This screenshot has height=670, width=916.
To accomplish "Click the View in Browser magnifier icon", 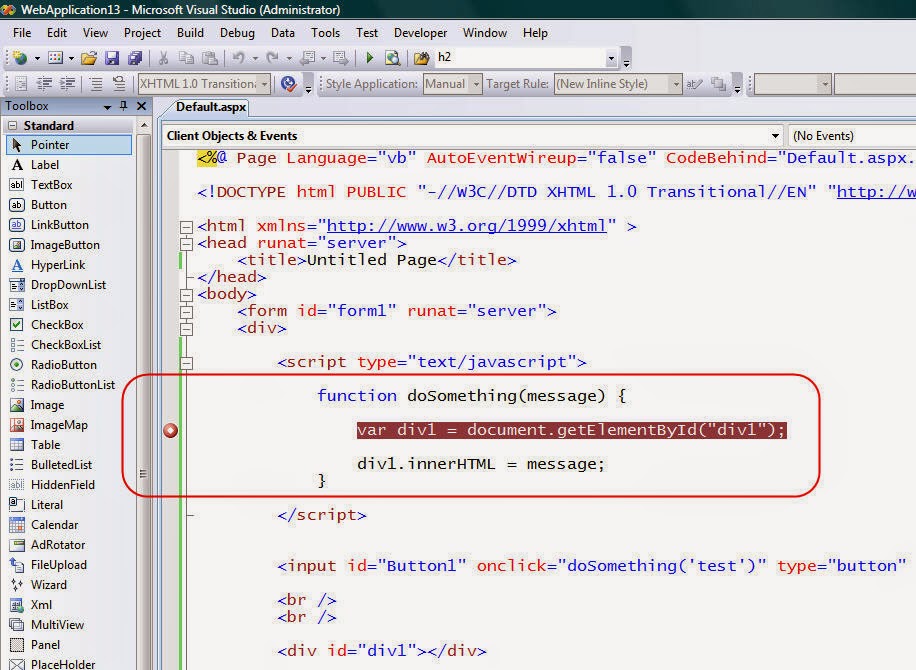I will [x=393, y=58].
